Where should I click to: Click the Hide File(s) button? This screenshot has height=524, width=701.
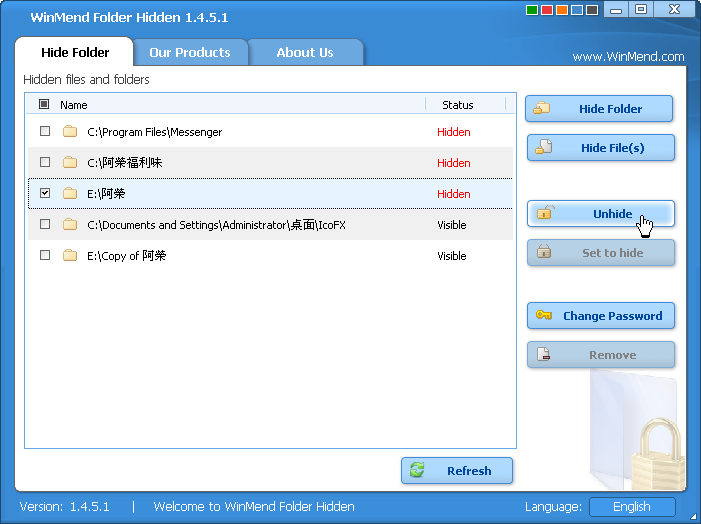(601, 148)
